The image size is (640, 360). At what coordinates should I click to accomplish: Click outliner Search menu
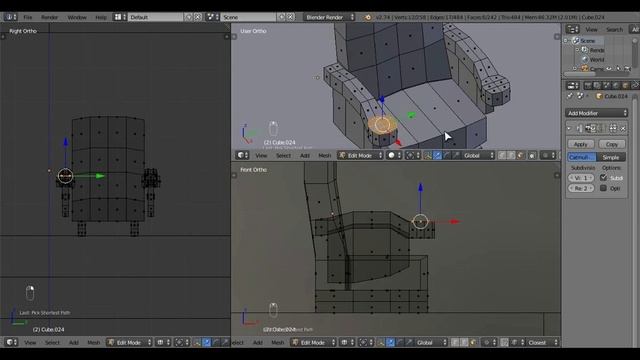[x=614, y=29]
